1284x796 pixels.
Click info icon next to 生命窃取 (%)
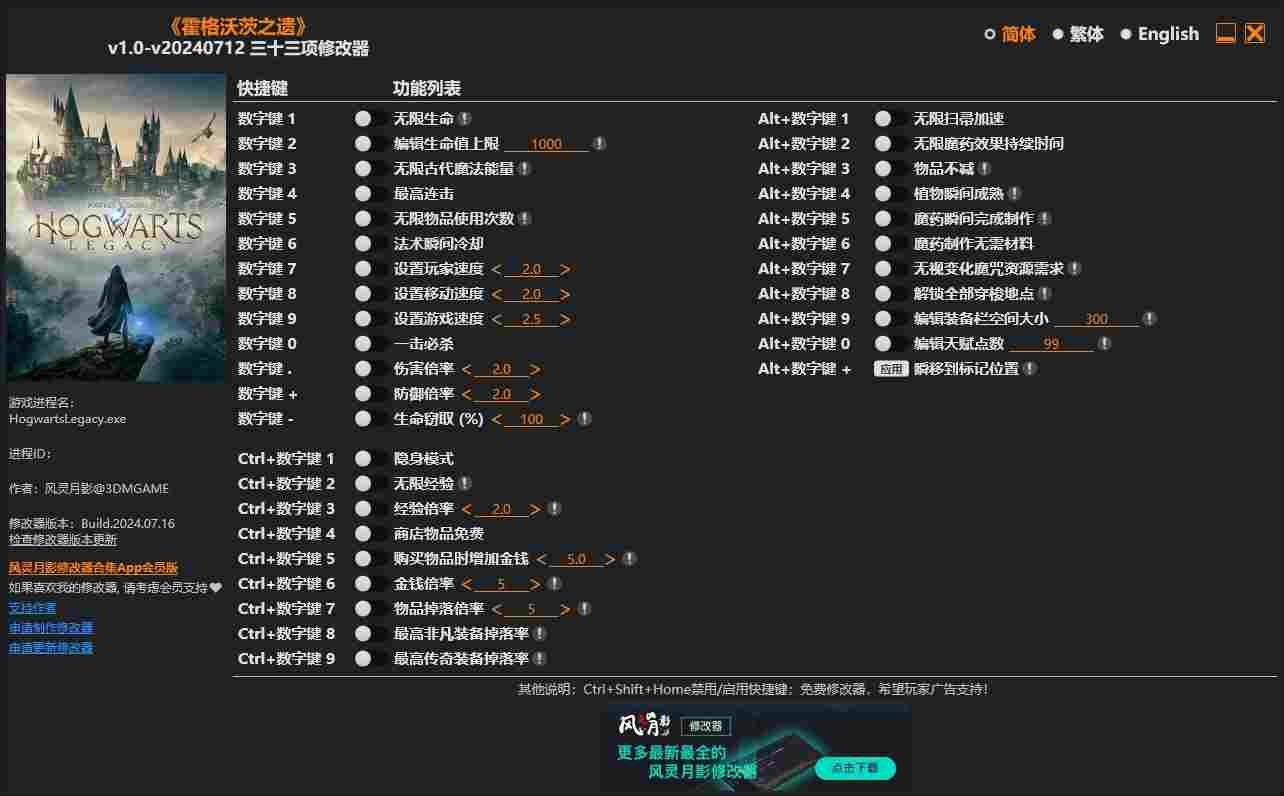click(584, 418)
